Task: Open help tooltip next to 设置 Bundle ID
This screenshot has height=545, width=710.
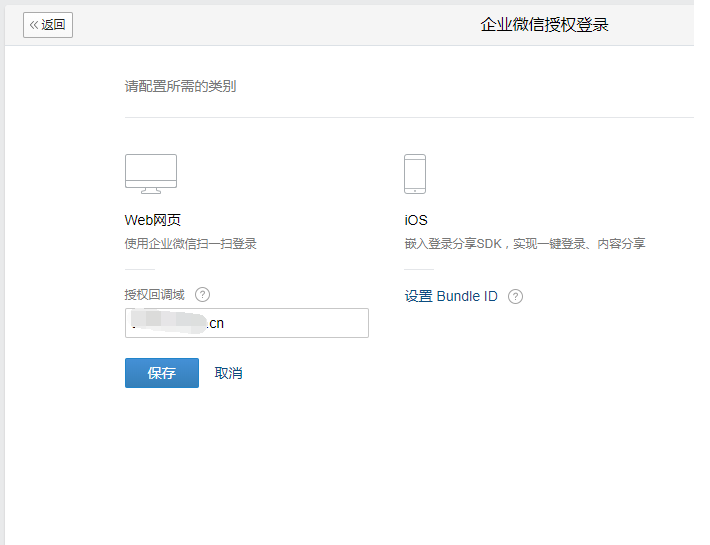Action: click(x=515, y=296)
